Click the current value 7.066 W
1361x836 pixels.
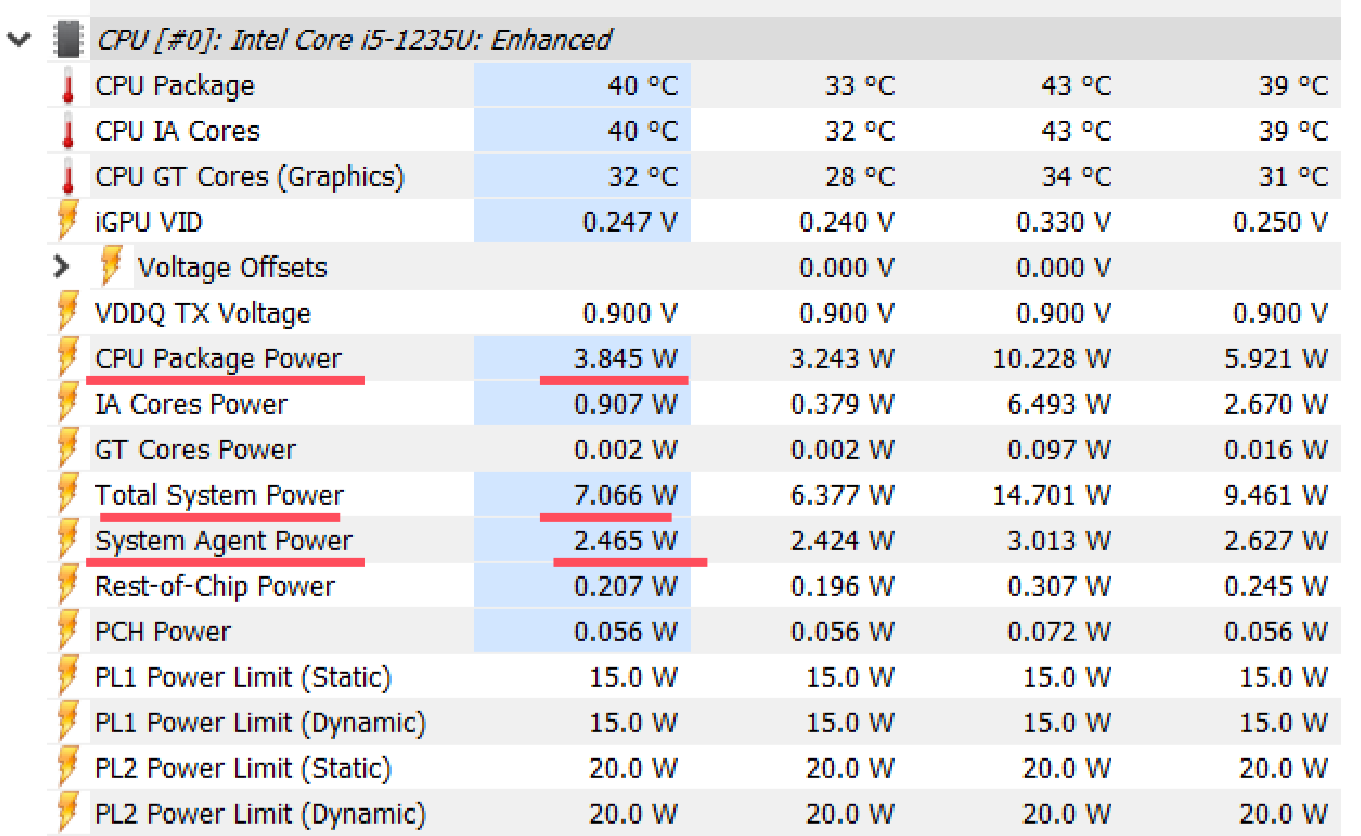(626, 495)
